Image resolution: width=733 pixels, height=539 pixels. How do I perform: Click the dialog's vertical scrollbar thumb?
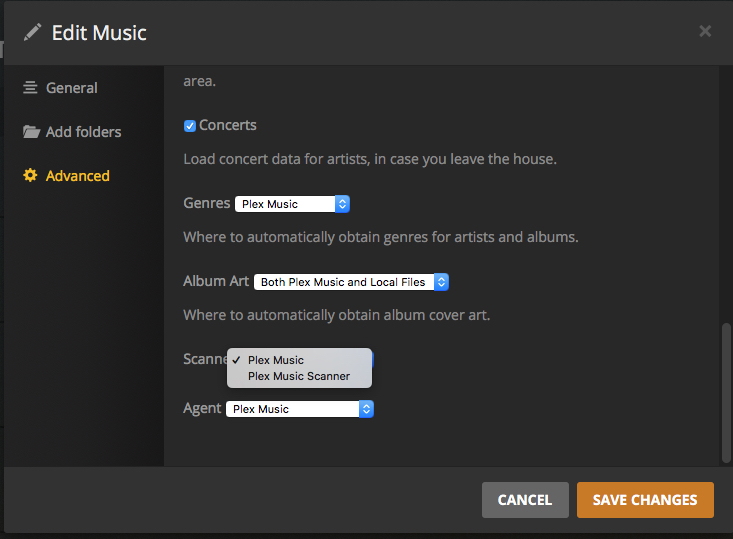coord(726,393)
